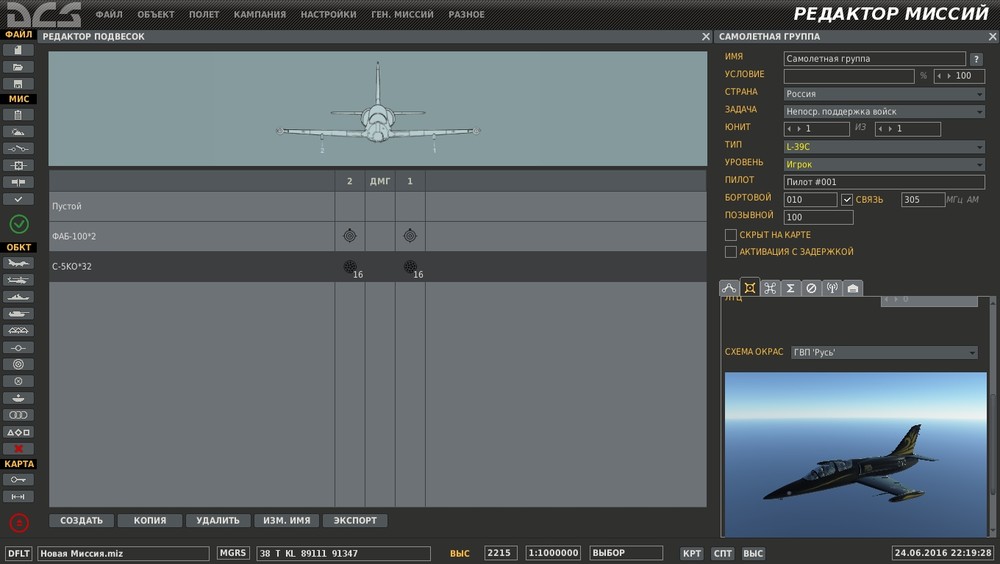
Task: Open the radio antenna tab icon
Action: tap(831, 288)
